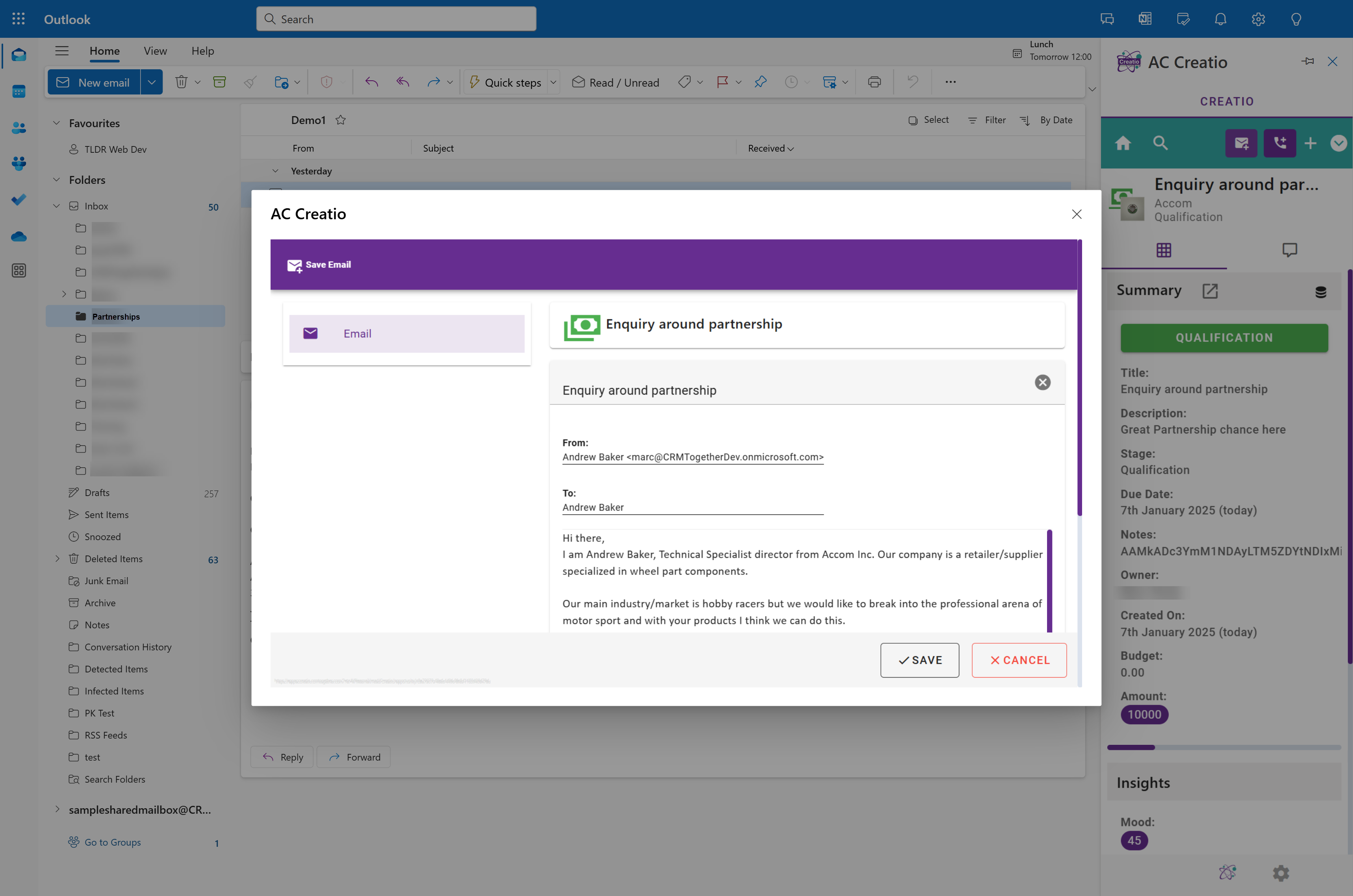Switch to the Help ribbon tab
The width and height of the screenshot is (1353, 896).
point(202,51)
